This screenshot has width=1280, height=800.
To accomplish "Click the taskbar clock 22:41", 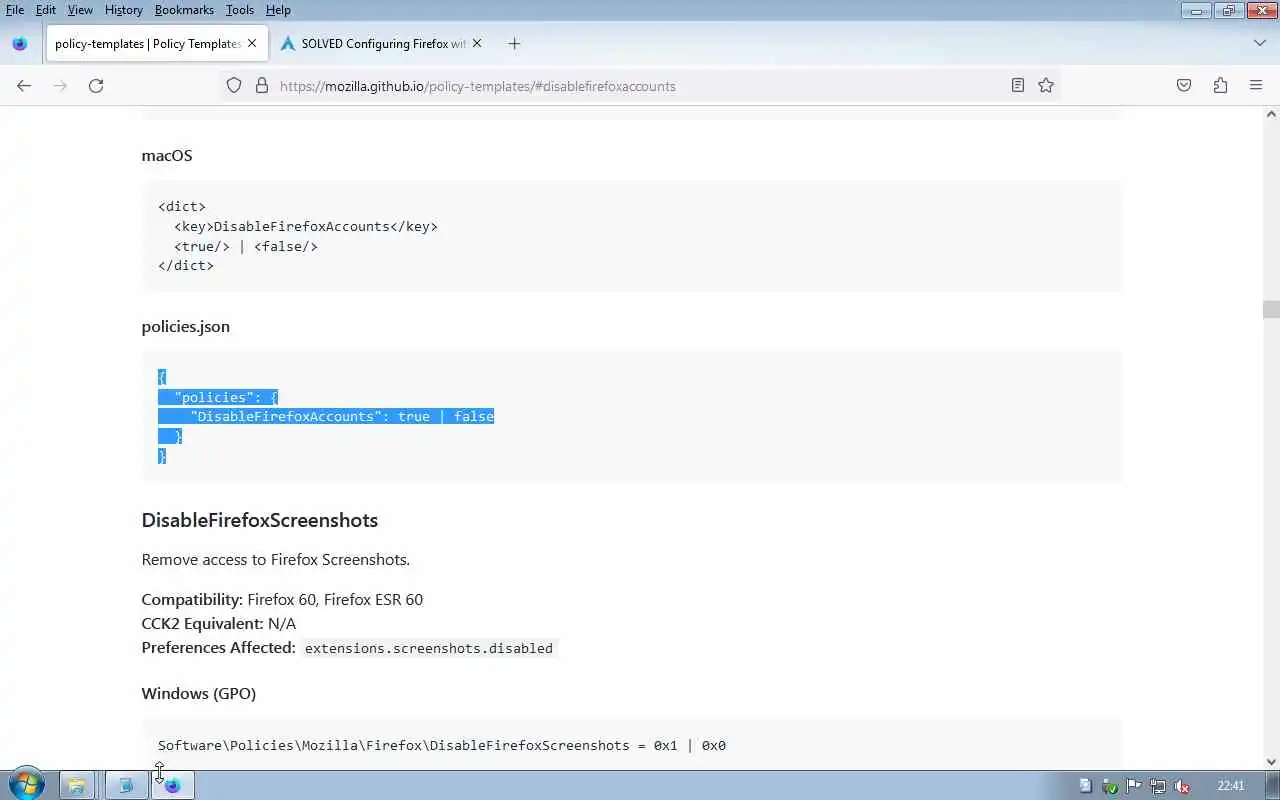I will point(1231,786).
